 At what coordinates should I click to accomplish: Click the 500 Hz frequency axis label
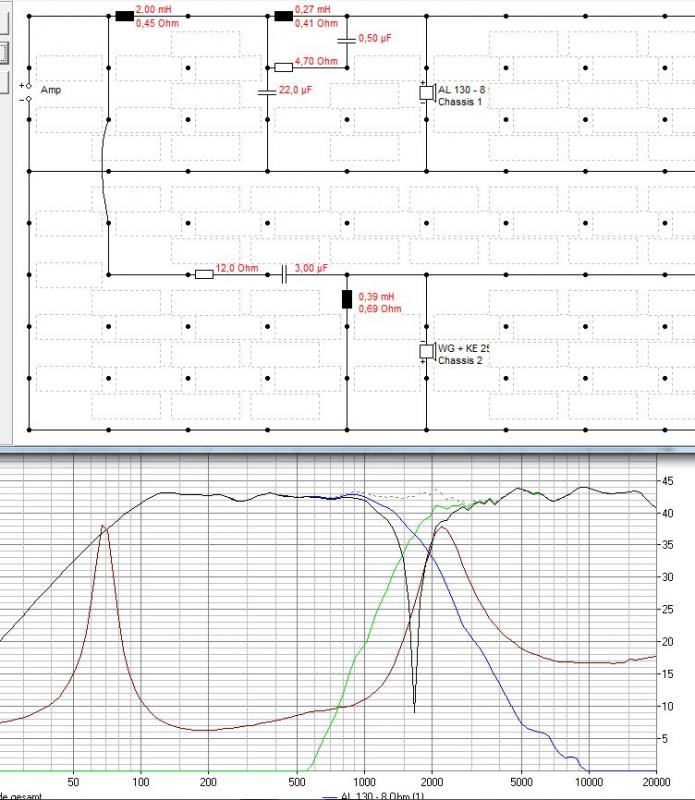(x=297, y=782)
